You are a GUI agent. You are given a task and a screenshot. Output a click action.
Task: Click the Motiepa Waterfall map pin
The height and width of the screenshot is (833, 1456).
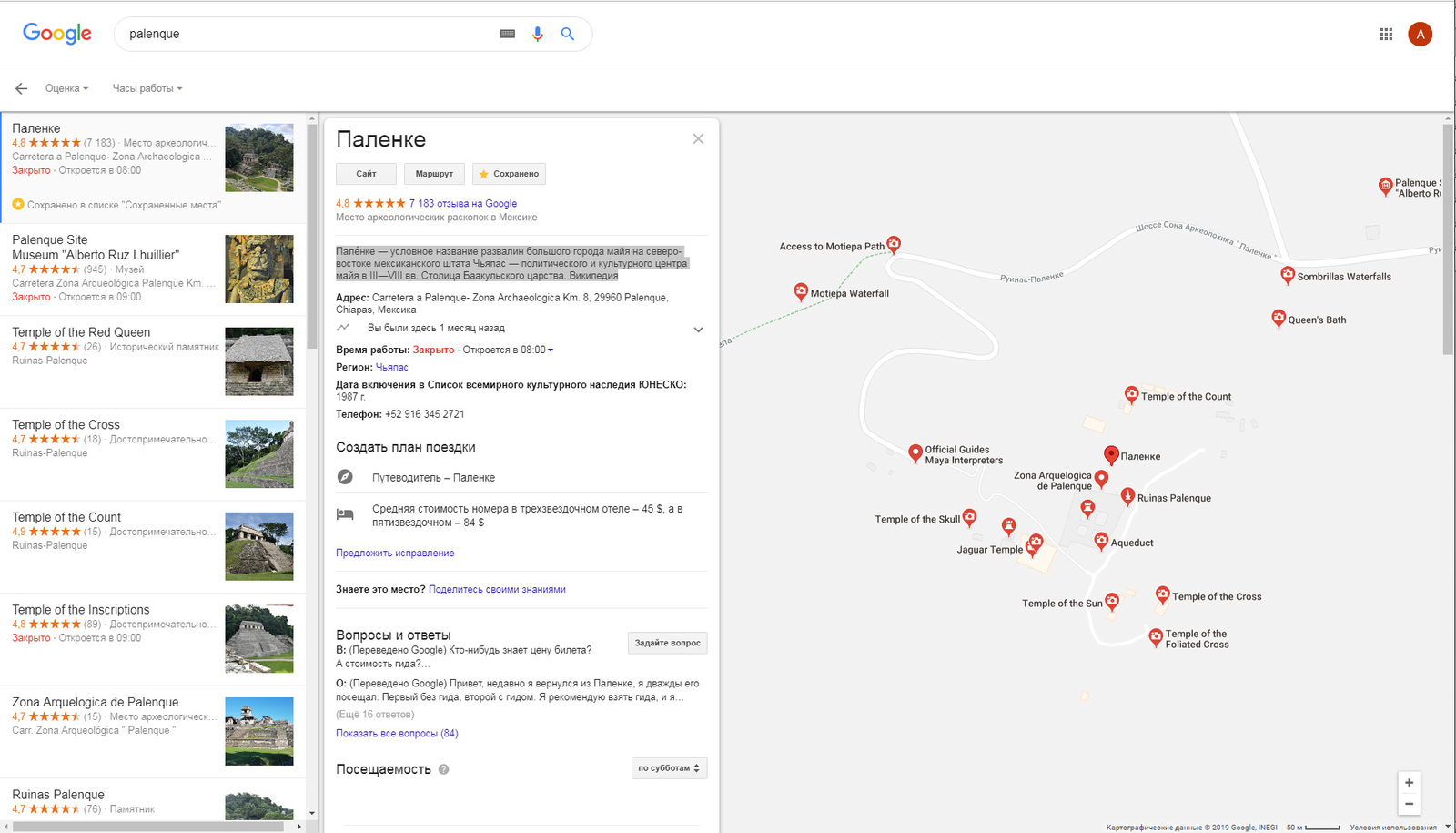[801, 291]
